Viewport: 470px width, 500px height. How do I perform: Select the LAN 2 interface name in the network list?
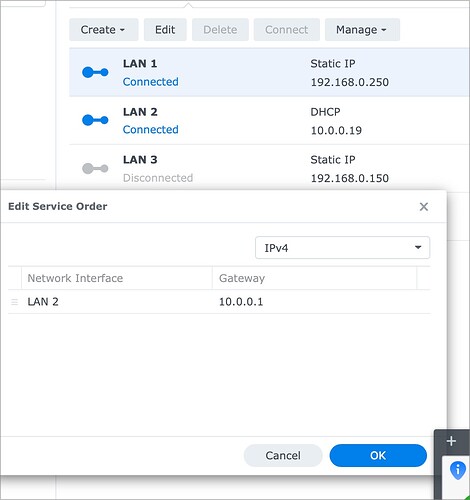140,112
